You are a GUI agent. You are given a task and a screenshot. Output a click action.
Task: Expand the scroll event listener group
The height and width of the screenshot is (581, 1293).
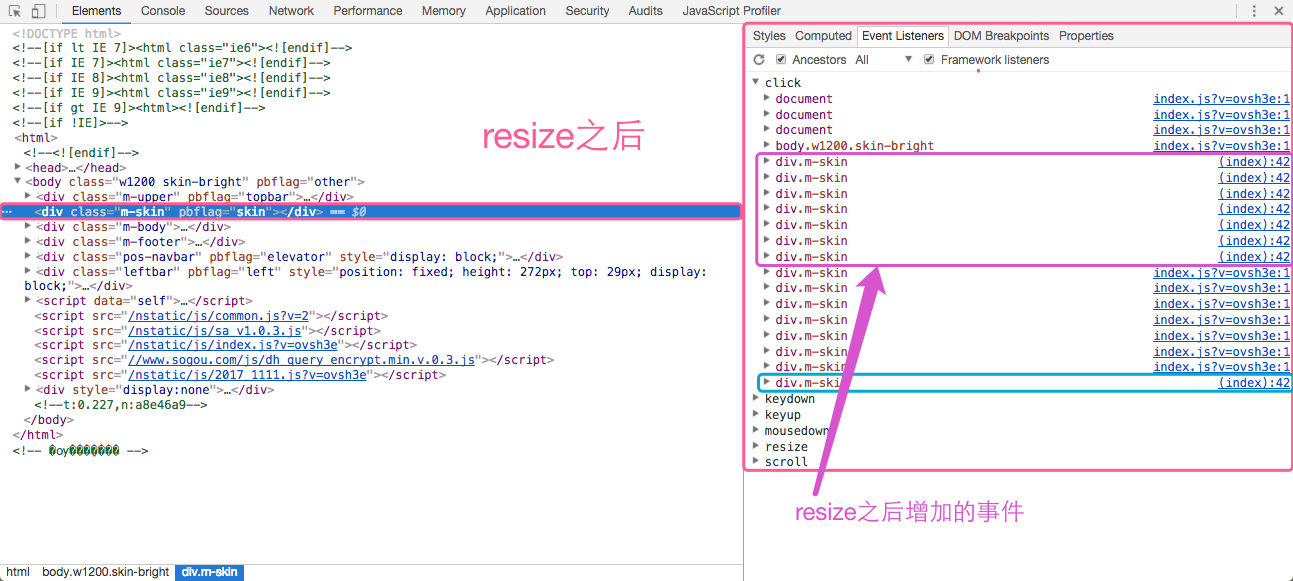coord(757,462)
